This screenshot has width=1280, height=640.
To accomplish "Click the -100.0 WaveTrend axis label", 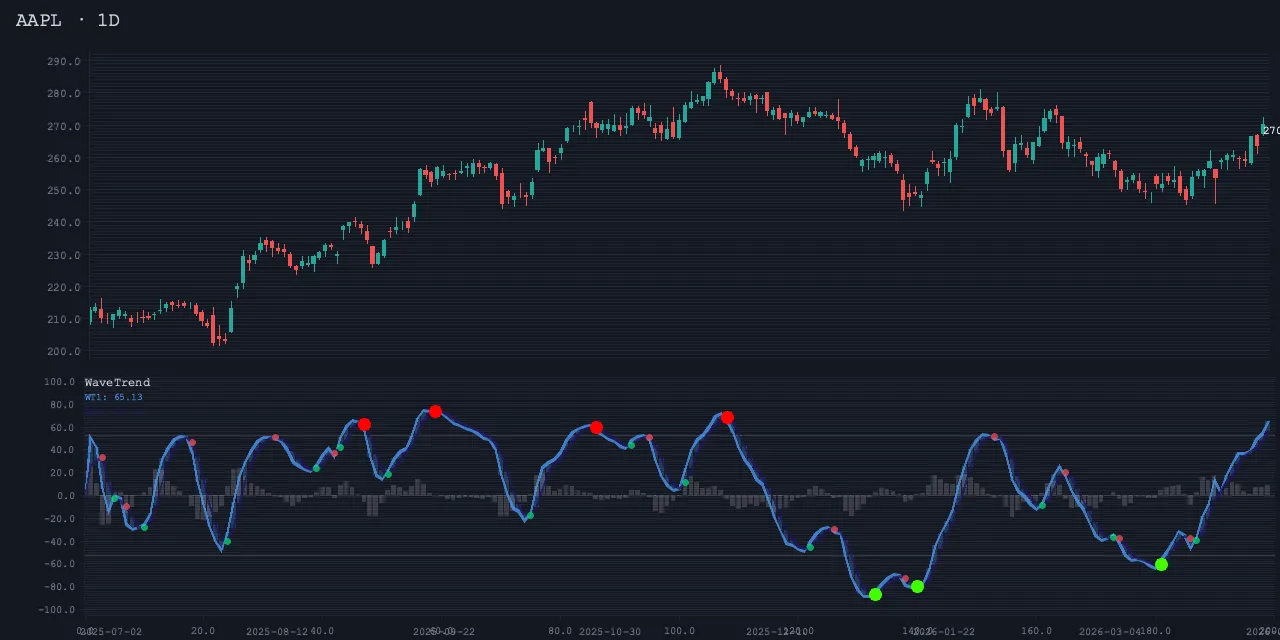I will (59, 610).
